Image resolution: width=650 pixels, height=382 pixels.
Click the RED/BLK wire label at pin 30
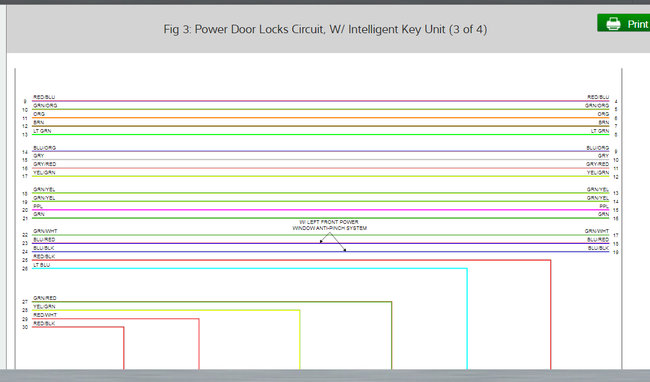click(44, 323)
